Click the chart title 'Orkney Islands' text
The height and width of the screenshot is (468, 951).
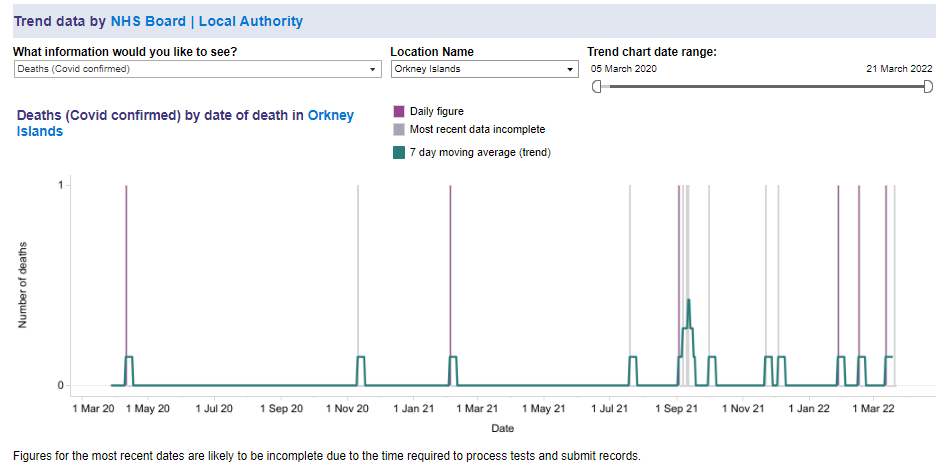point(330,116)
